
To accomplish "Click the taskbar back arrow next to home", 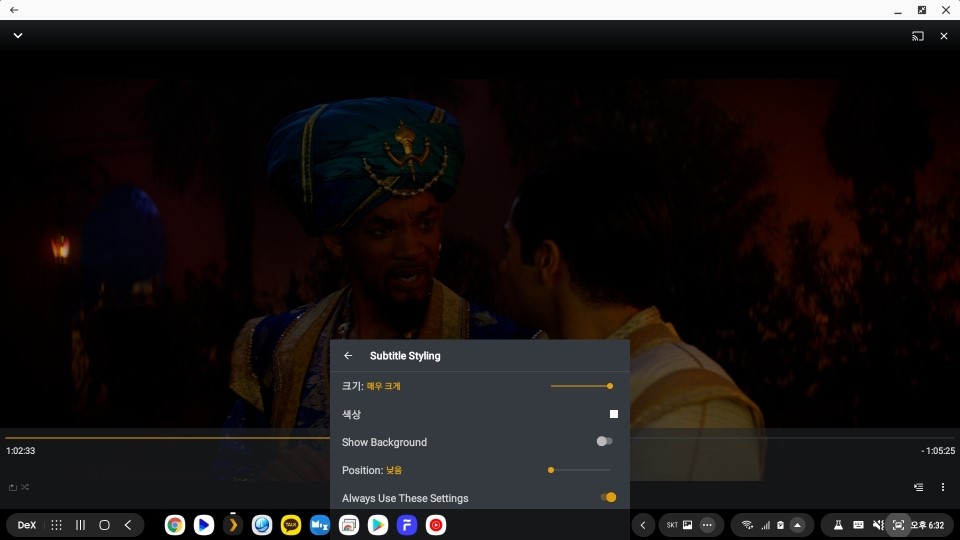I will tap(128, 525).
